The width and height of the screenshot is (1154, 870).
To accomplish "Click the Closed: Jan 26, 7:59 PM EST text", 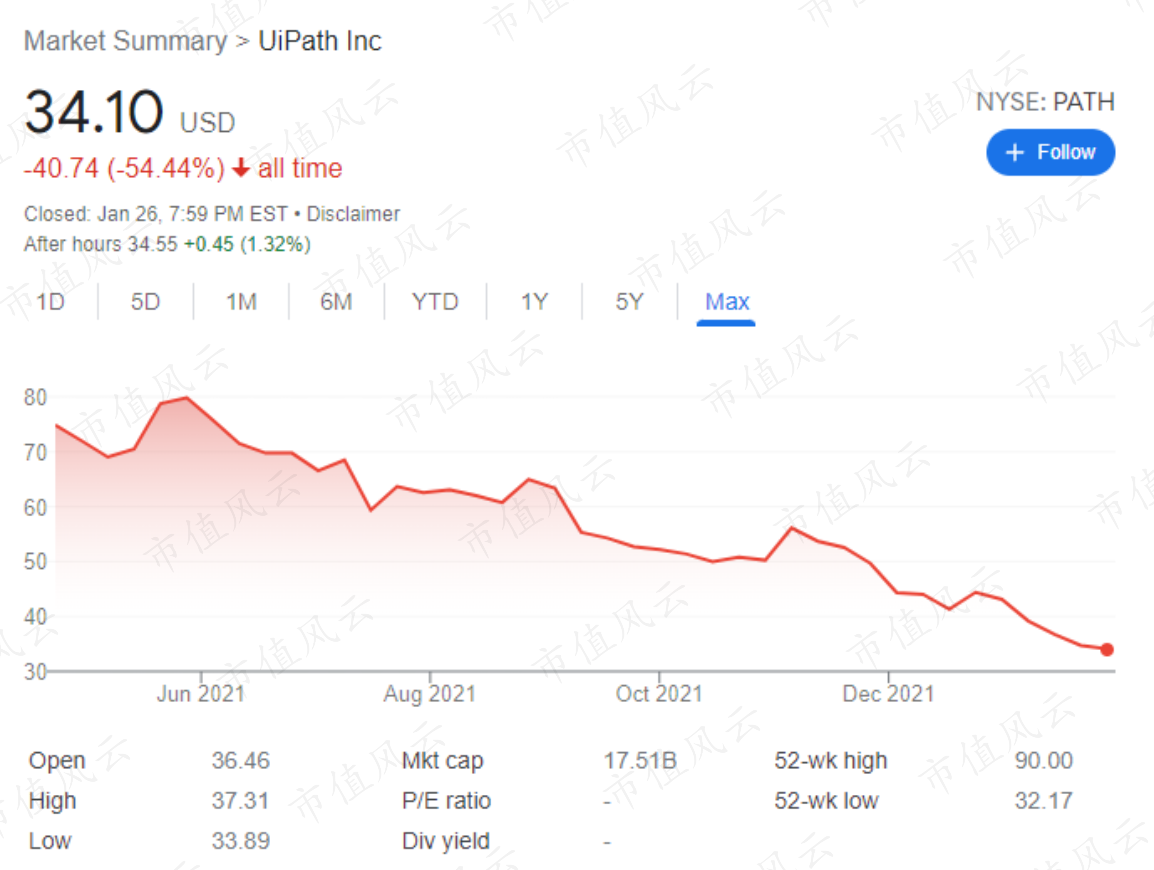I will [156, 214].
